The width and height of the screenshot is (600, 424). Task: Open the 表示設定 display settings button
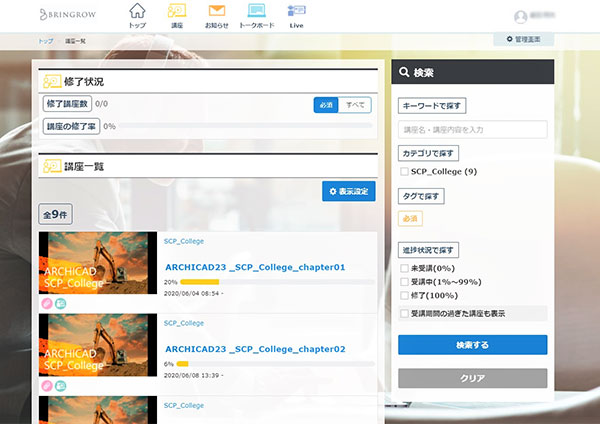349,191
